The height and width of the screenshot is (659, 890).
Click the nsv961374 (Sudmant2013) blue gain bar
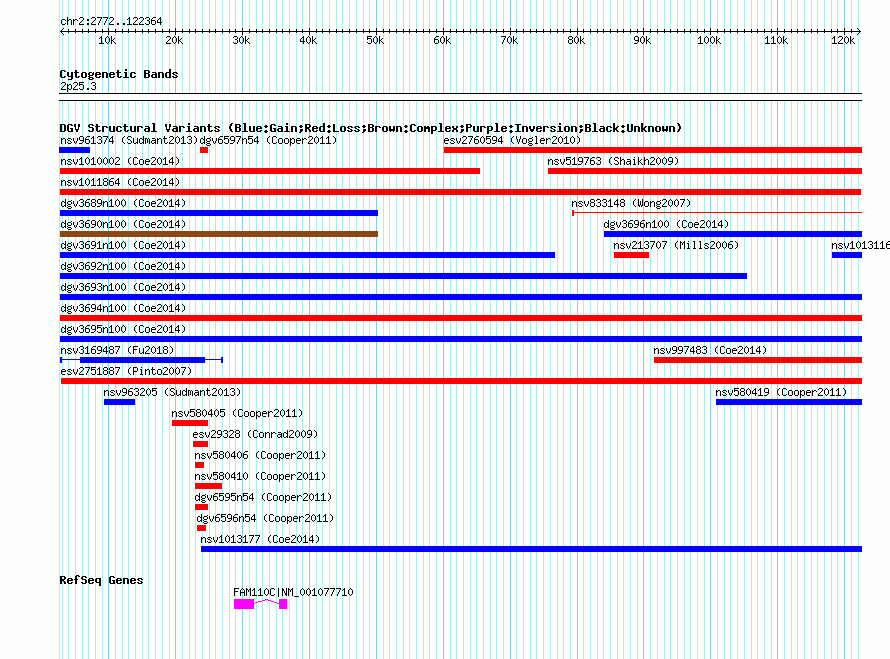[x=74, y=150]
